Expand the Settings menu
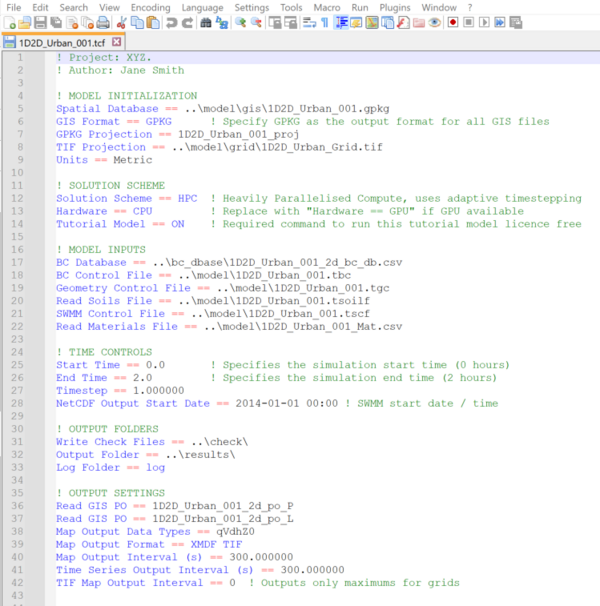Image resolution: width=600 pixels, height=606 pixels. [x=252, y=7]
